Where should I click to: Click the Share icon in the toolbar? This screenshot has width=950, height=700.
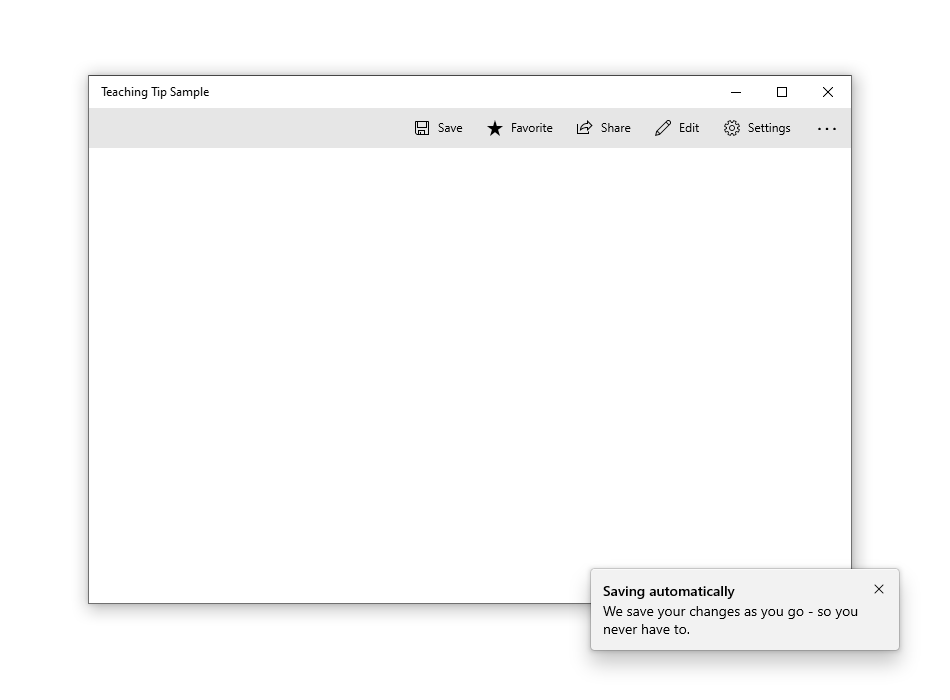[x=584, y=127]
